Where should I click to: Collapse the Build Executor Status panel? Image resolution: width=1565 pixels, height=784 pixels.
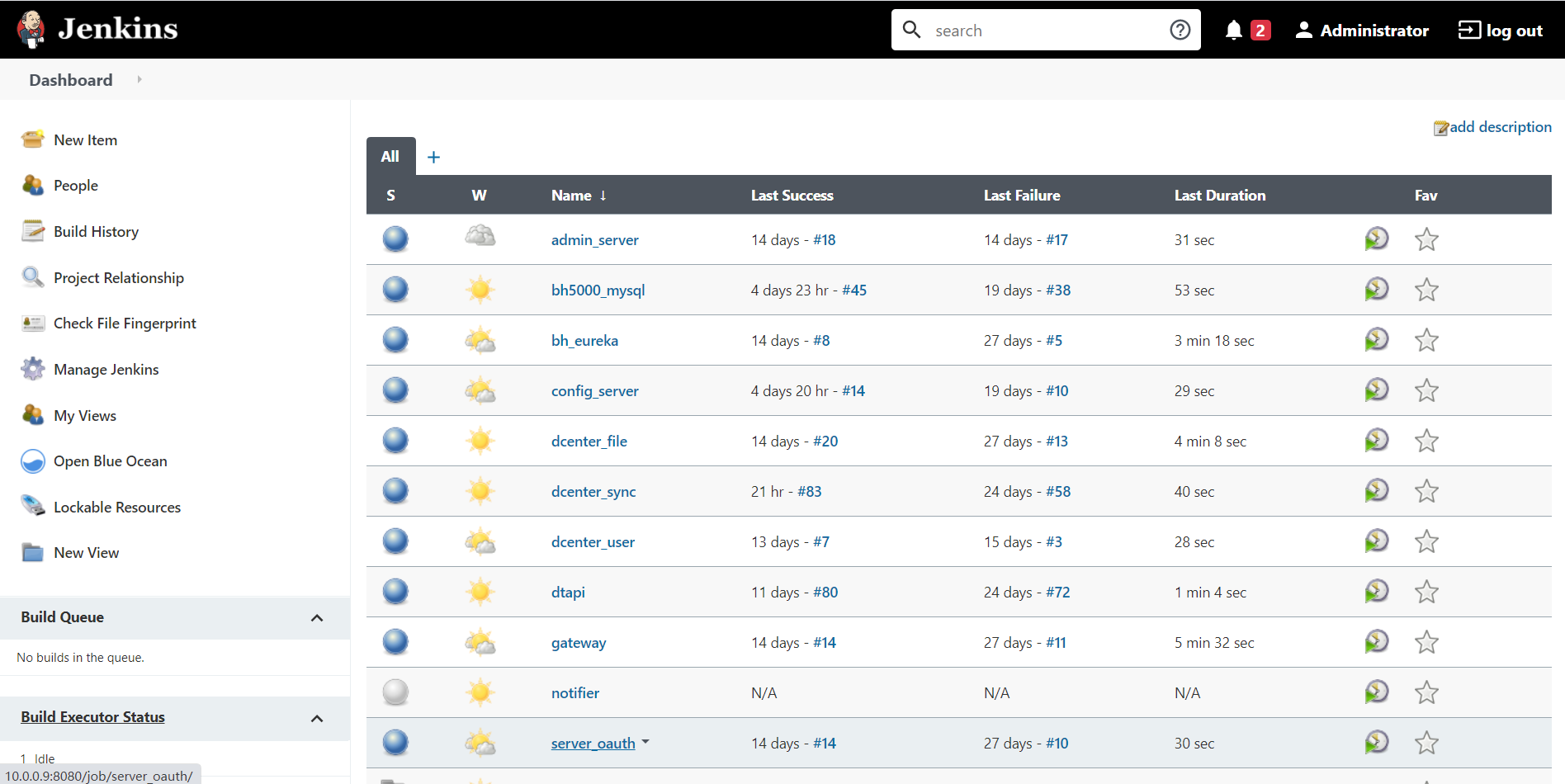pyautogui.click(x=317, y=719)
